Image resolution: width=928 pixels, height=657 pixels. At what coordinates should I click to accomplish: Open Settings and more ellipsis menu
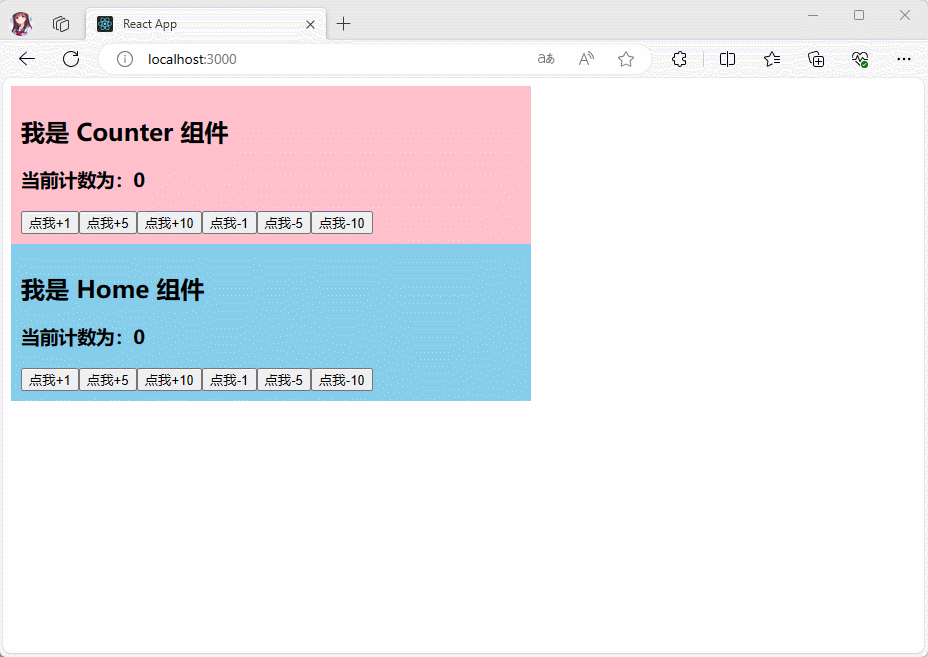click(x=904, y=59)
